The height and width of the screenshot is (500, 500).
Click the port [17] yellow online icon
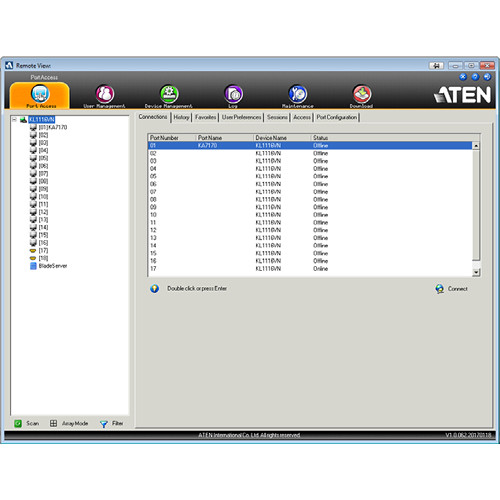[x=33, y=250]
